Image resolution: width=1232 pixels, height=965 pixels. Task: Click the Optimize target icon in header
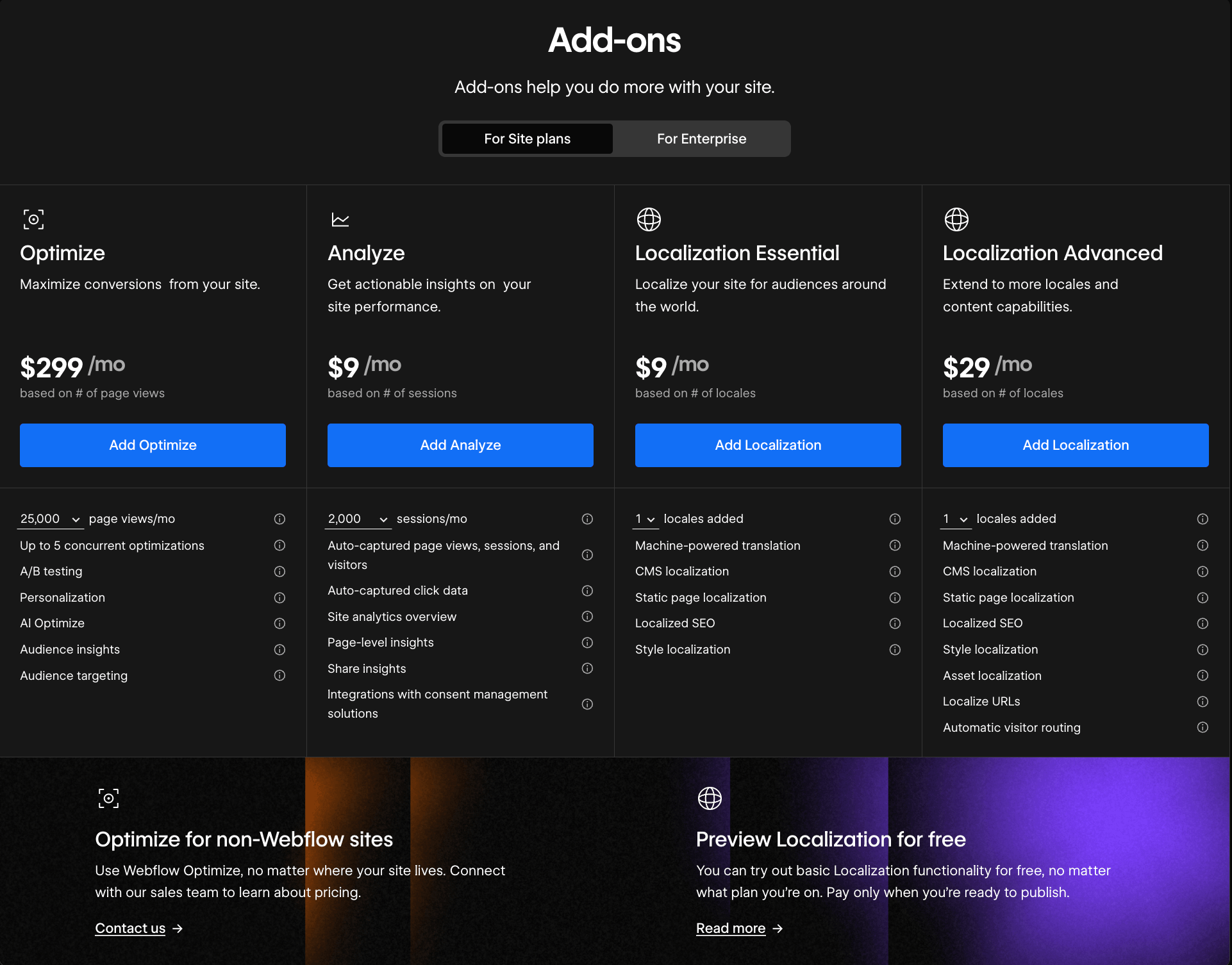pyautogui.click(x=33, y=220)
